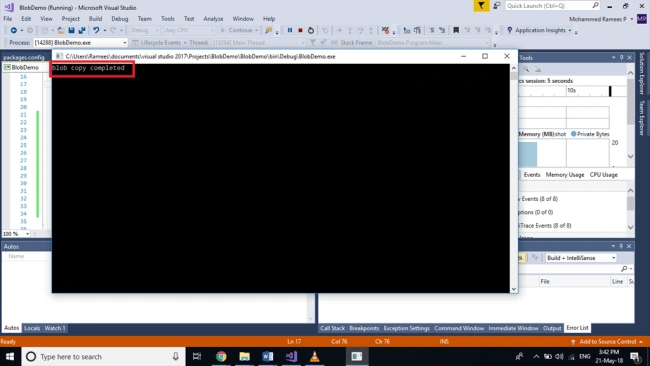Switch to the diagnostics Events tab
The width and height of the screenshot is (650, 366).
pyautogui.click(x=532, y=175)
